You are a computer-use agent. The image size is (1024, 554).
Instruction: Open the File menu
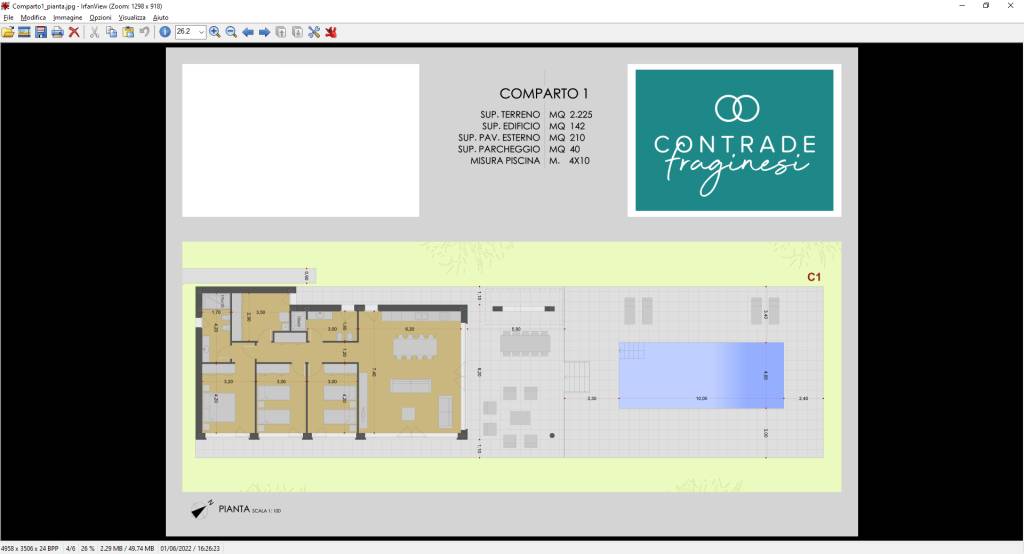click(x=8, y=18)
